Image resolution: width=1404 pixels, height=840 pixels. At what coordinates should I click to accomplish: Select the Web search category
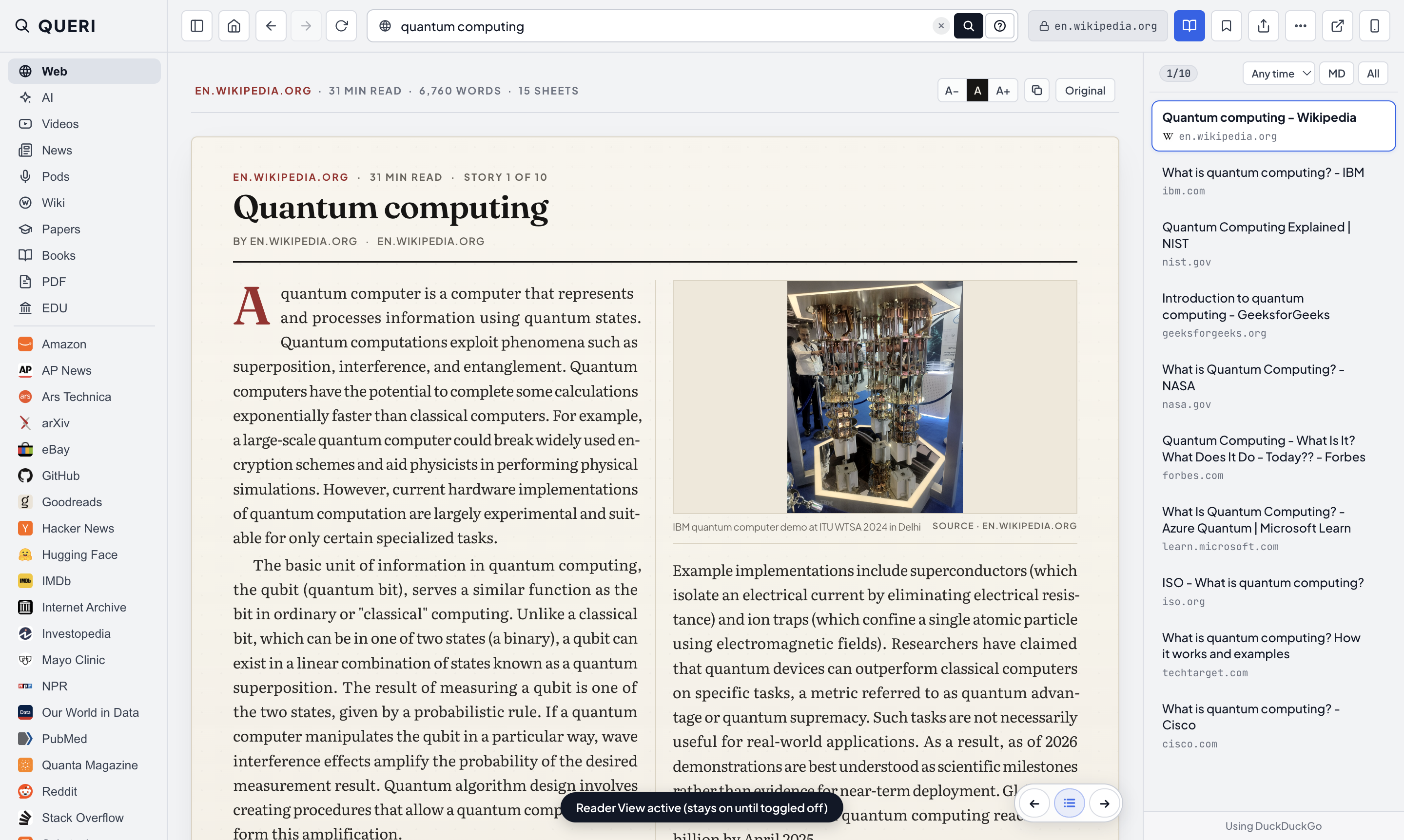[x=84, y=71]
